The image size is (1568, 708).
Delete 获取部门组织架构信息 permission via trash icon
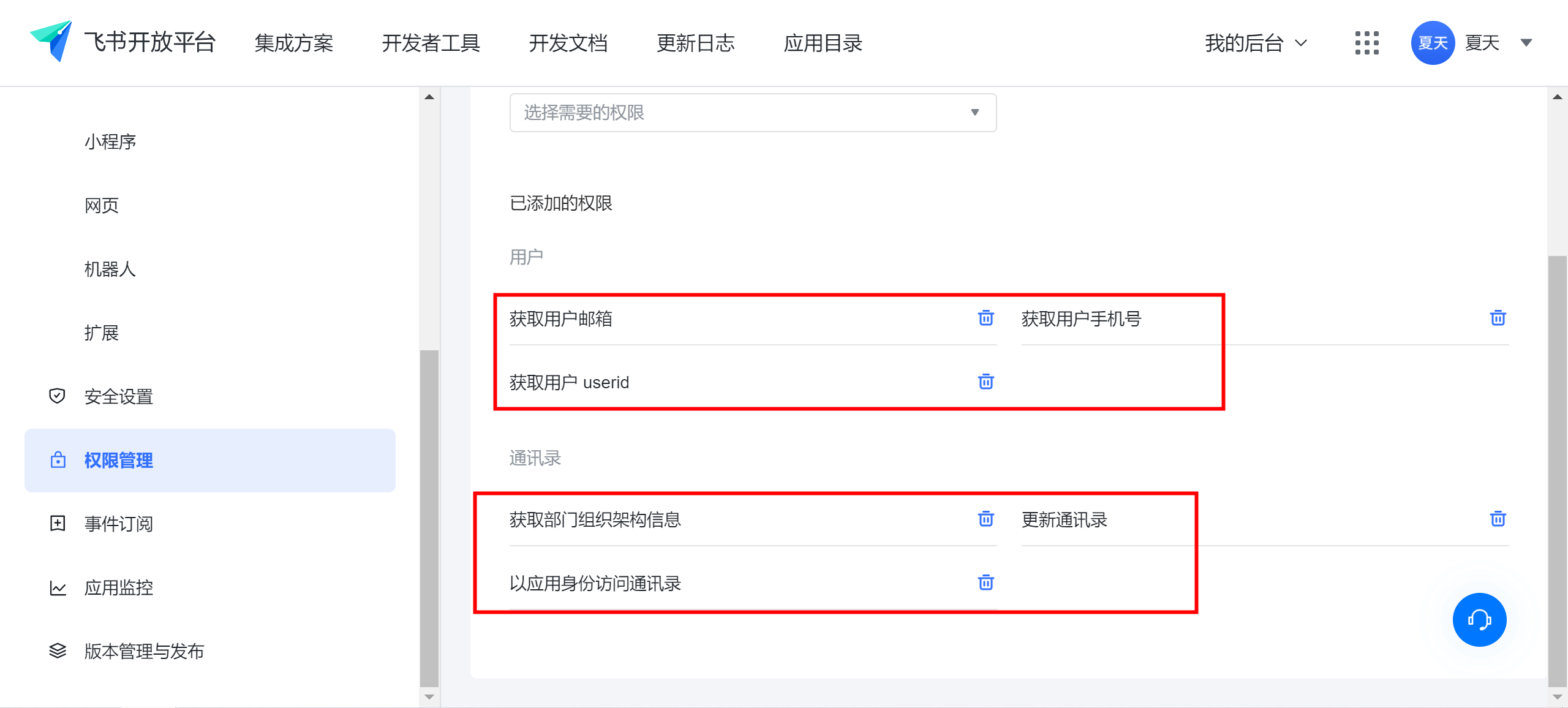point(986,519)
